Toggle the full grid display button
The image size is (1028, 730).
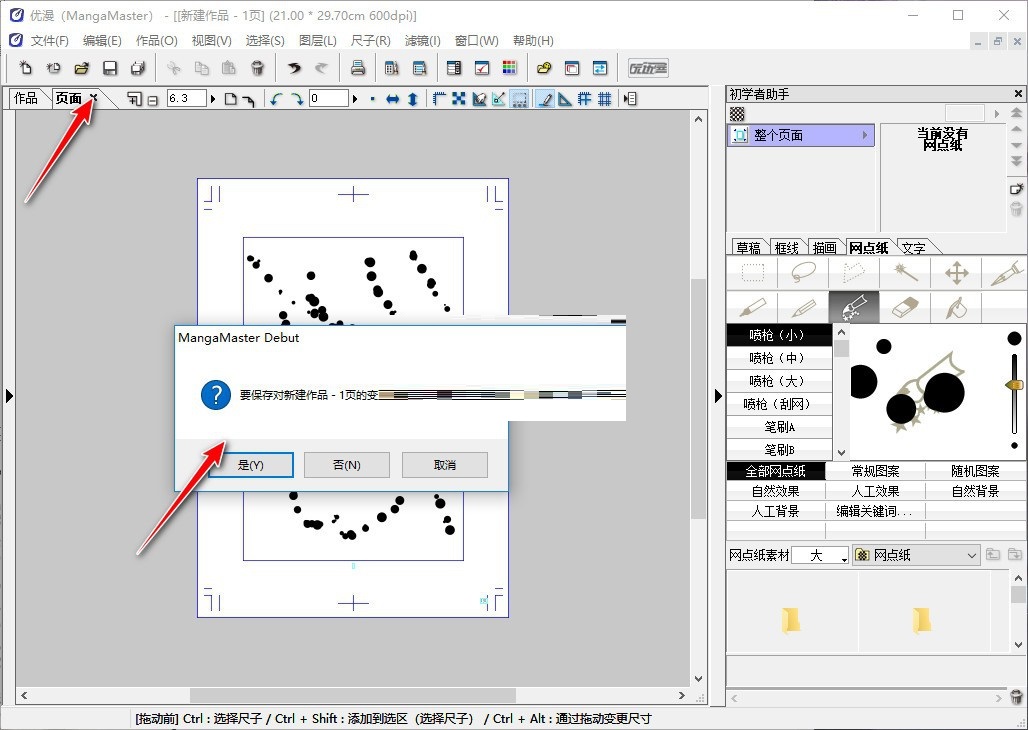click(604, 99)
